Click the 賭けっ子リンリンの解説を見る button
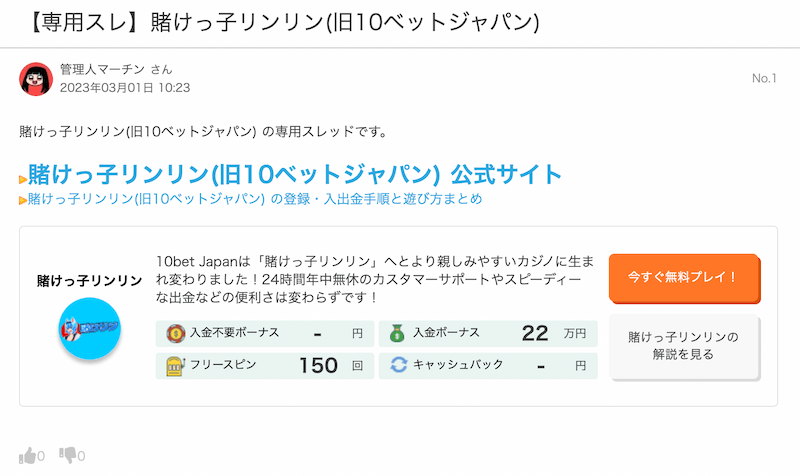The width and height of the screenshot is (800, 476). 684,346
